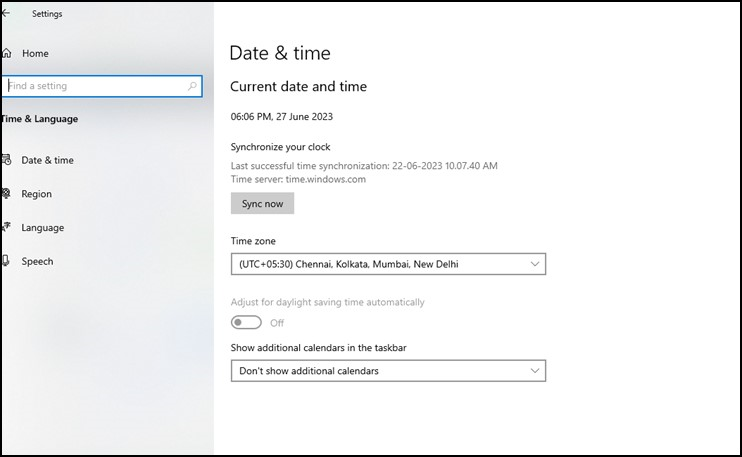
Task: Go to Home in the sidebar
Action: pyautogui.click(x=35, y=53)
